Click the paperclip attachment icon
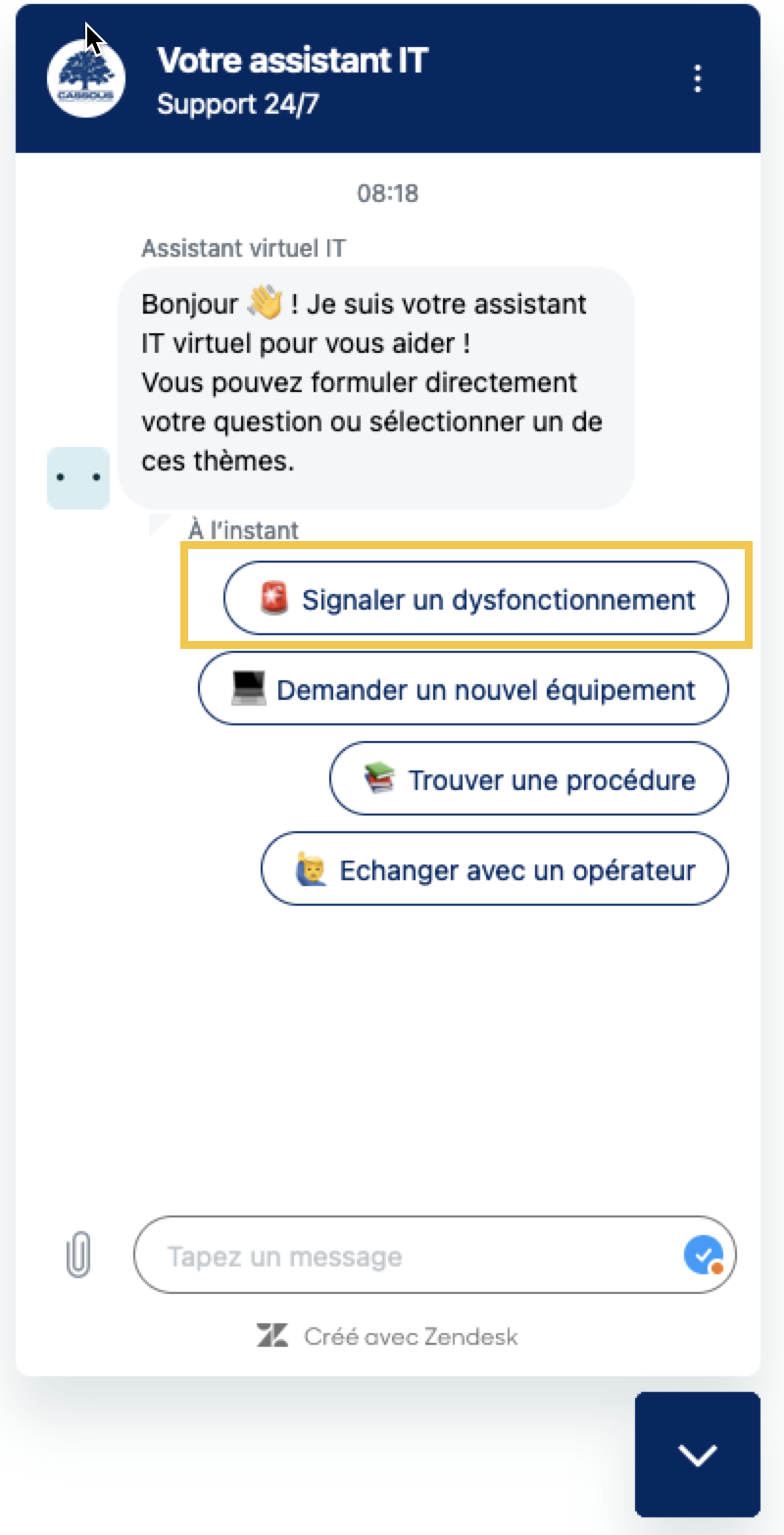This screenshot has height=1535, width=784. 77,1256
